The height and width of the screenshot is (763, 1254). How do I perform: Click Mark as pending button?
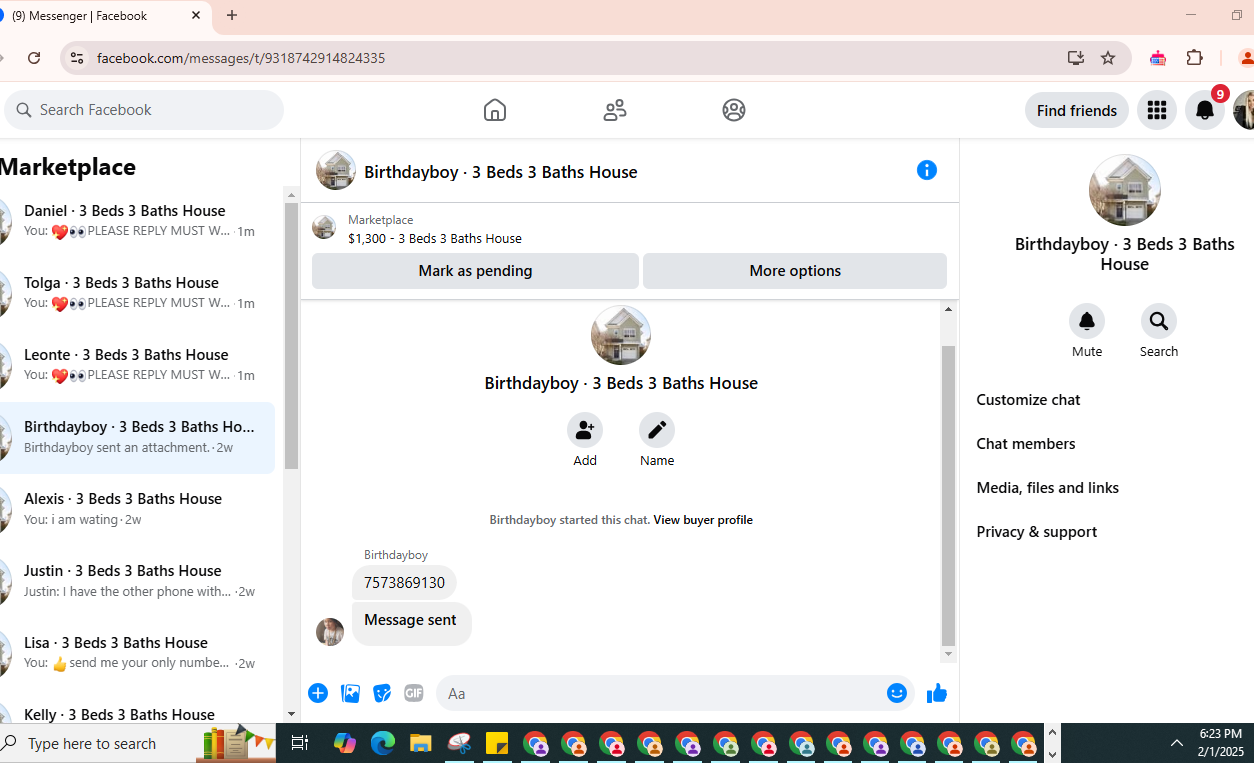point(475,271)
